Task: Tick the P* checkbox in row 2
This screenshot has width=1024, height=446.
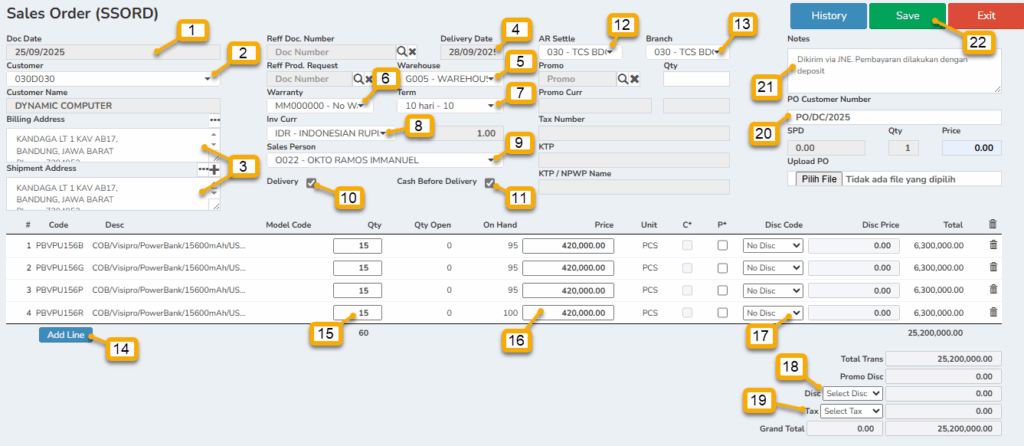Action: 722,267
